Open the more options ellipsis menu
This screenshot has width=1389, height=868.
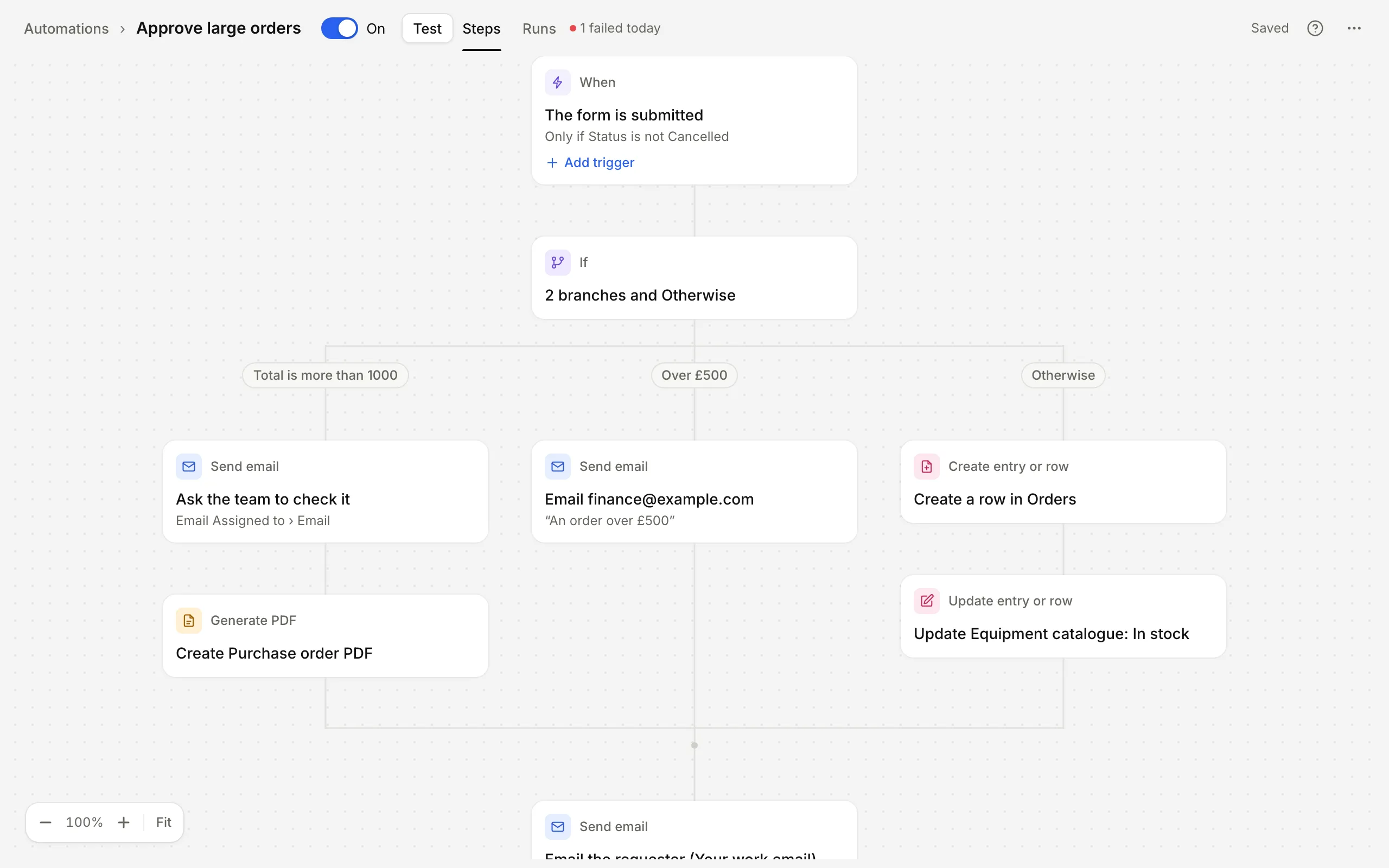[1354, 28]
